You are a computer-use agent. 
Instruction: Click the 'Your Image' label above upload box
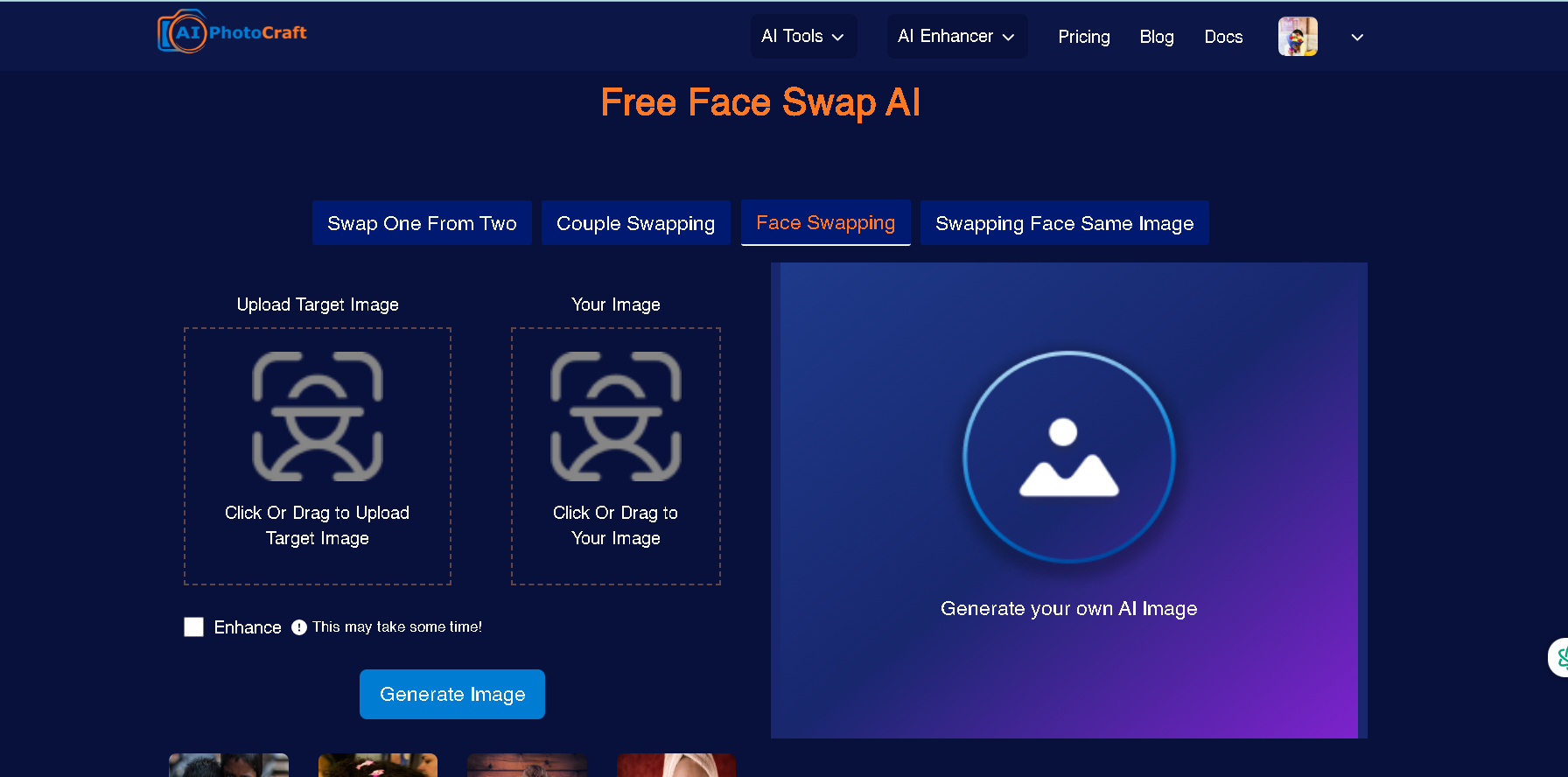(616, 304)
